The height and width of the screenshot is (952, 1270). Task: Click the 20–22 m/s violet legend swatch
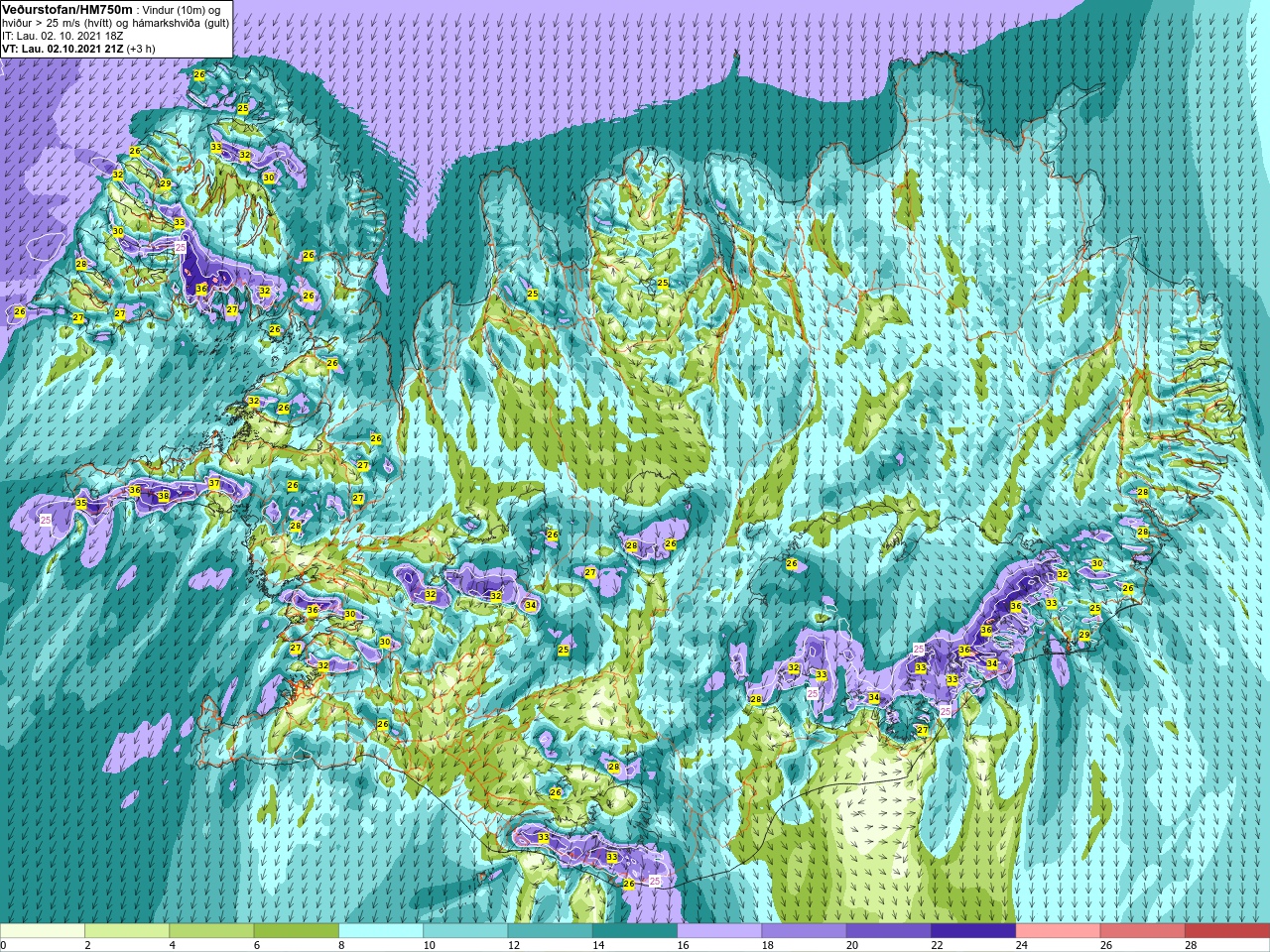point(889,931)
